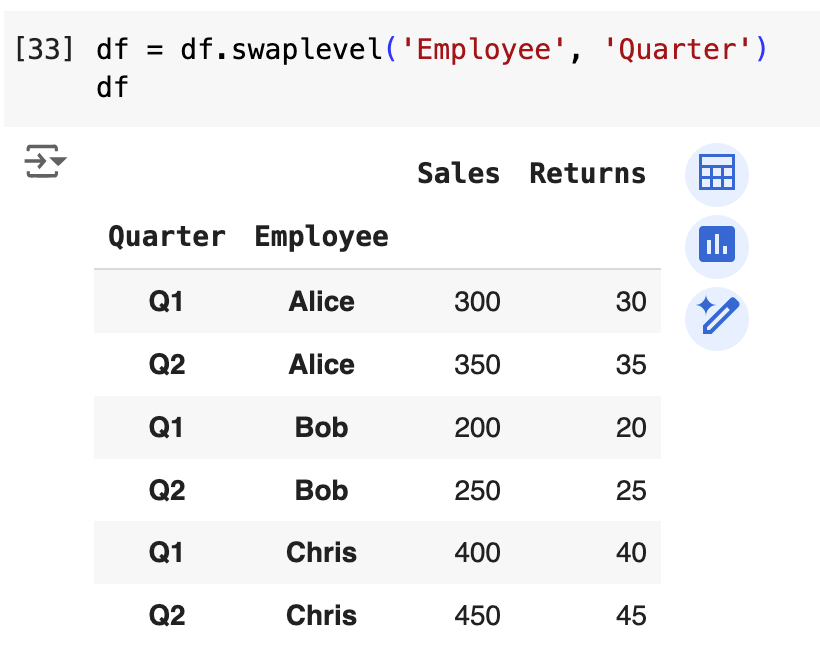820x648 pixels.
Task: Open suggested charts for the dataframe
Action: tap(716, 245)
